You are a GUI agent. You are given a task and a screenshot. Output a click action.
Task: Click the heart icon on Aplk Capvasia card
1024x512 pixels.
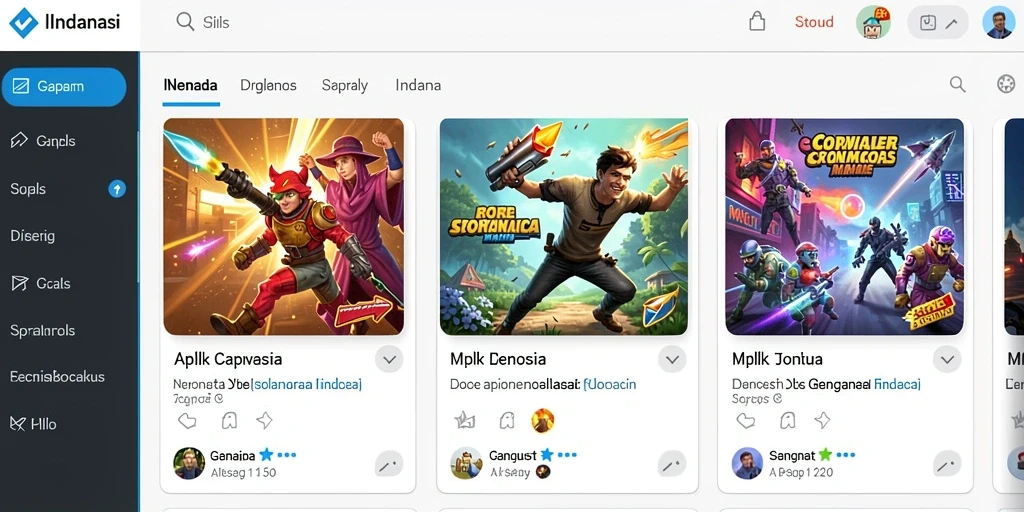pos(187,421)
